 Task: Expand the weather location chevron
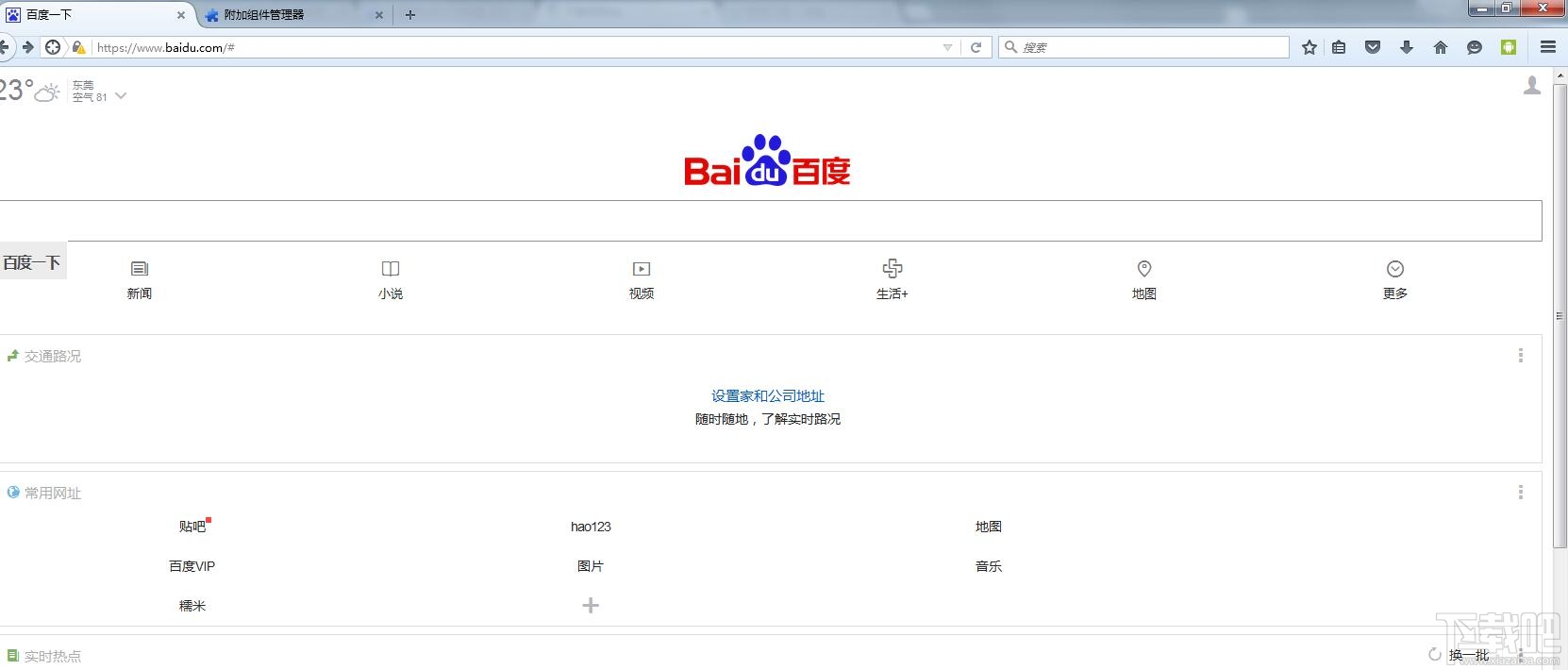click(x=121, y=96)
